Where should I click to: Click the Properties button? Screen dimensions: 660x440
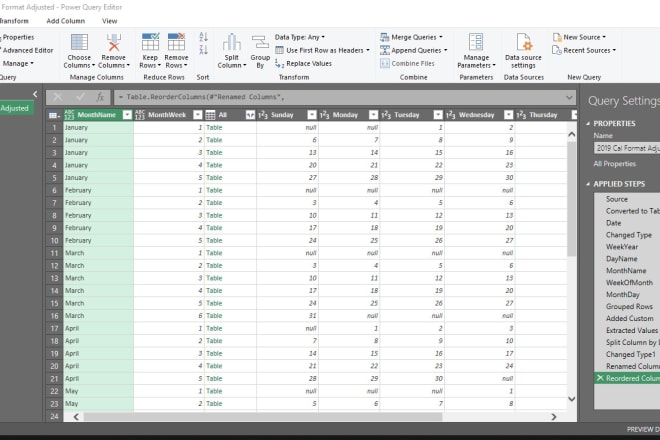18,37
